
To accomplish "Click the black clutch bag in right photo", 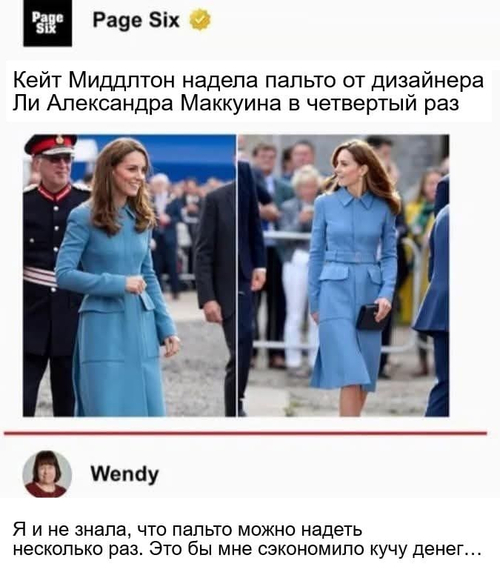I will [372, 318].
